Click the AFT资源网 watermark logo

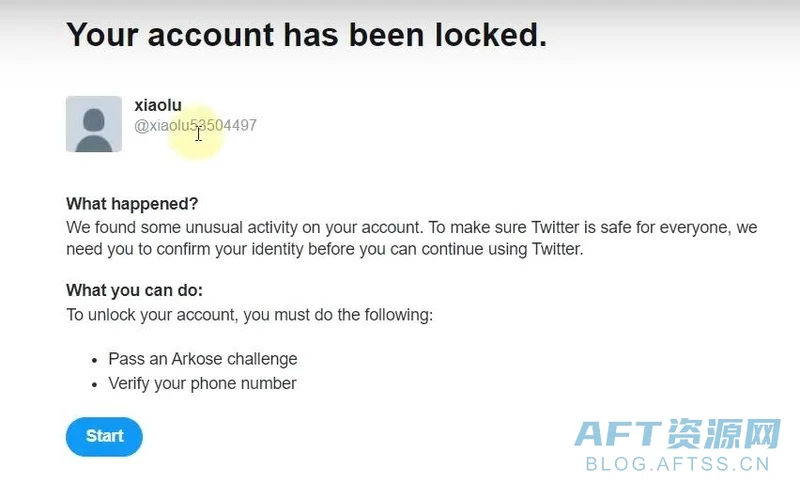[677, 434]
